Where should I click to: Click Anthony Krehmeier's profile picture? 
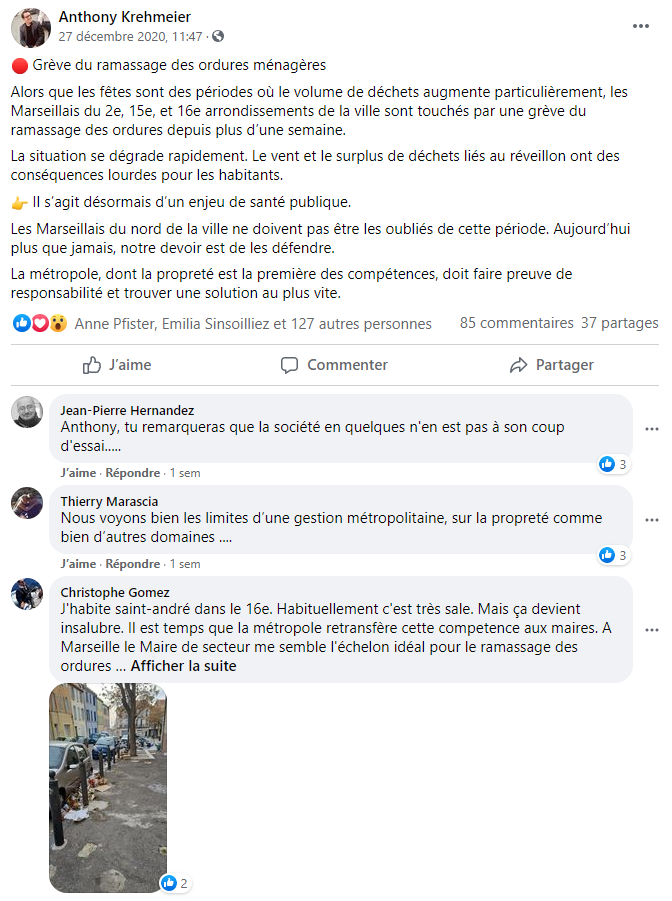pyautogui.click(x=31, y=28)
